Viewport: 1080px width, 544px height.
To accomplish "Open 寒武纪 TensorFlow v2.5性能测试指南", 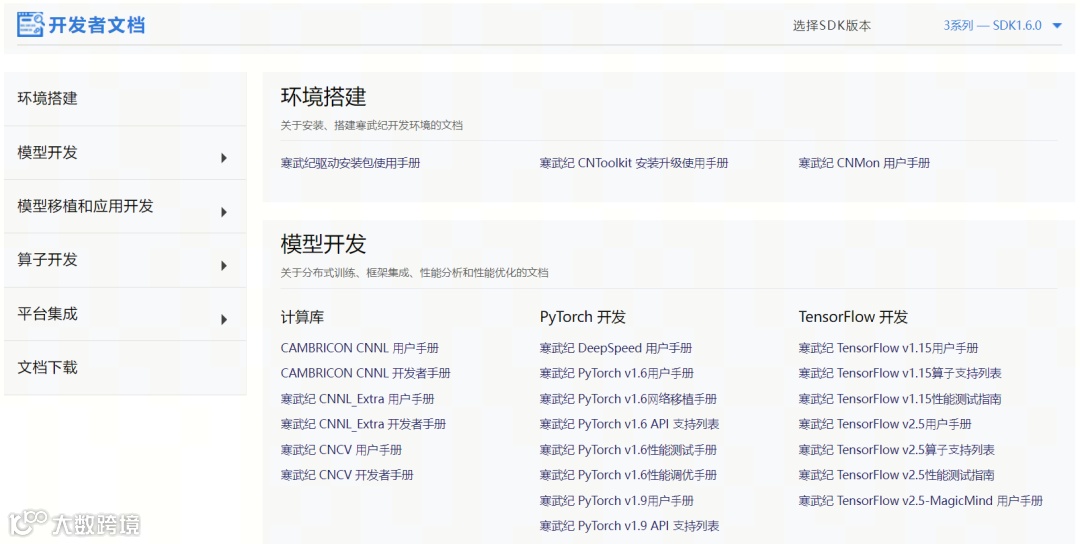I will pos(896,475).
